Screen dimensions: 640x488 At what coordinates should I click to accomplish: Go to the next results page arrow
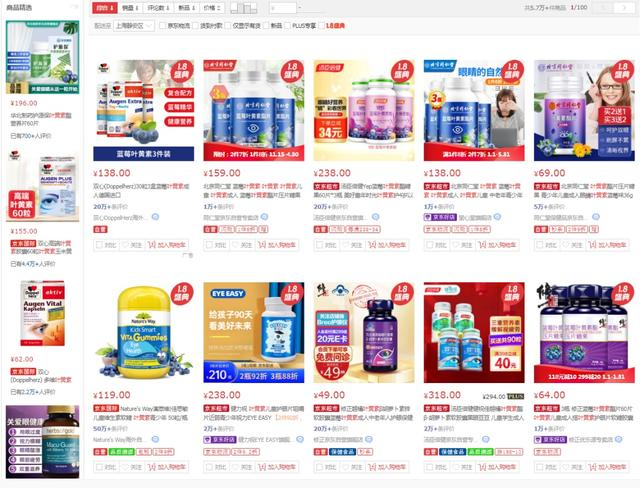pyautogui.click(x=624, y=7)
